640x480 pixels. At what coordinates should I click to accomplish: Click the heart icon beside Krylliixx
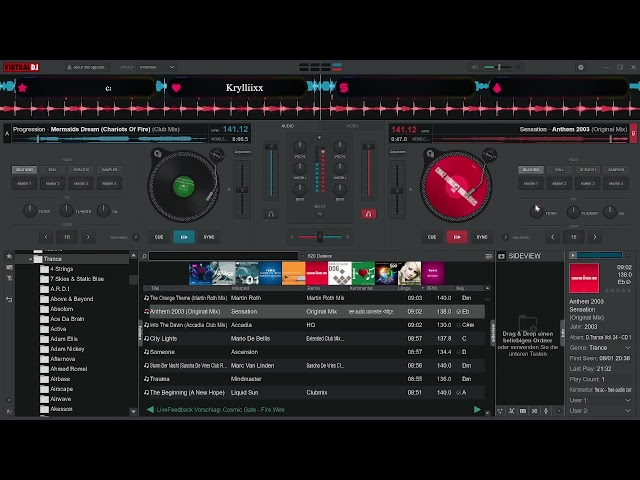pos(176,87)
